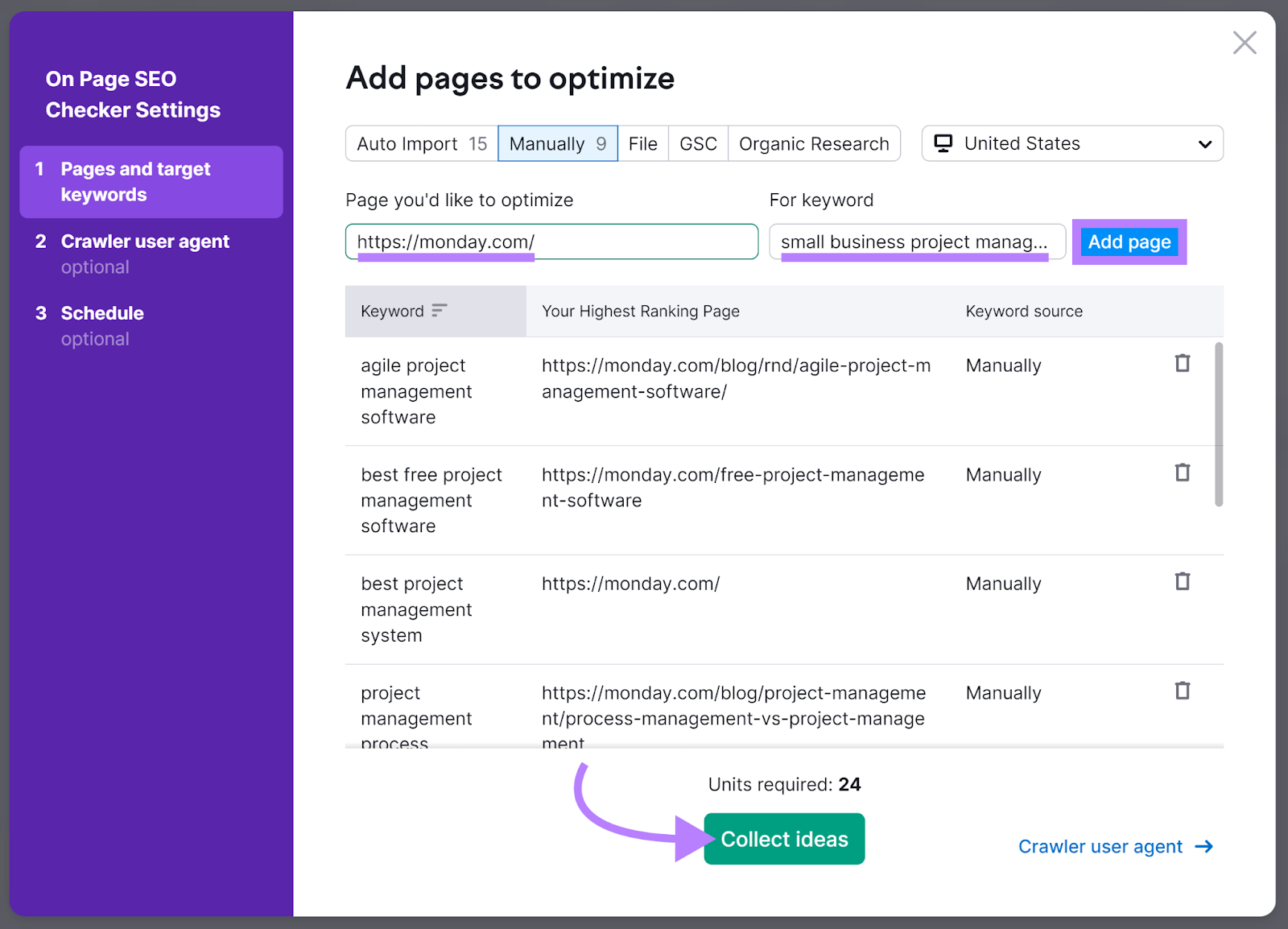Click the project management process keyword
The image size is (1288, 929).
coord(416,718)
